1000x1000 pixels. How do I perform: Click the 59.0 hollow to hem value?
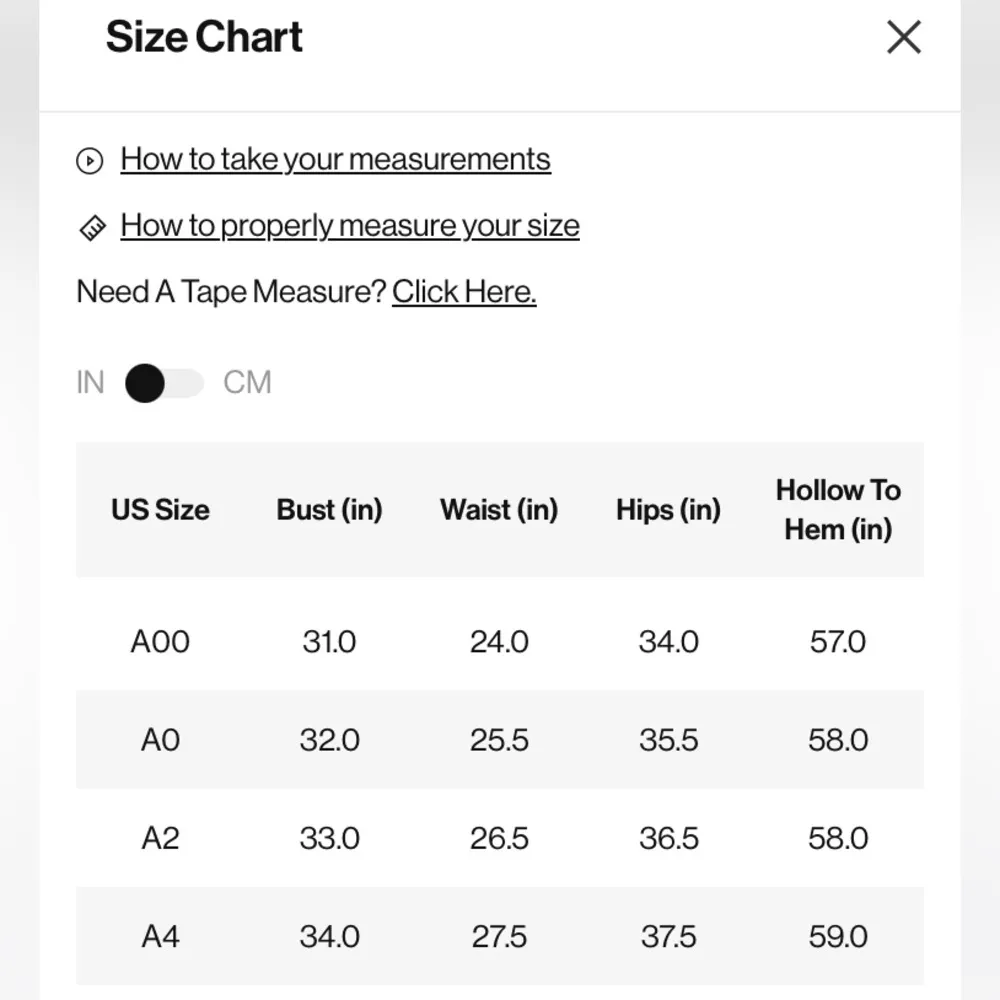pos(838,937)
